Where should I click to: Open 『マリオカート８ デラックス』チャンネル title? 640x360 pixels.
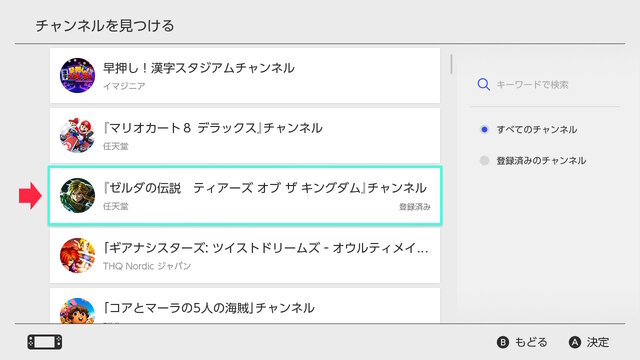pos(212,128)
